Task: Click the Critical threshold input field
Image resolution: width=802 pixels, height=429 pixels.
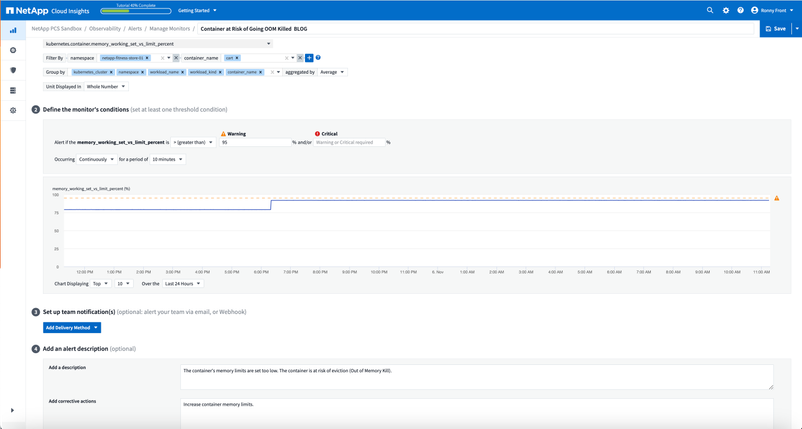Action: click(349, 142)
